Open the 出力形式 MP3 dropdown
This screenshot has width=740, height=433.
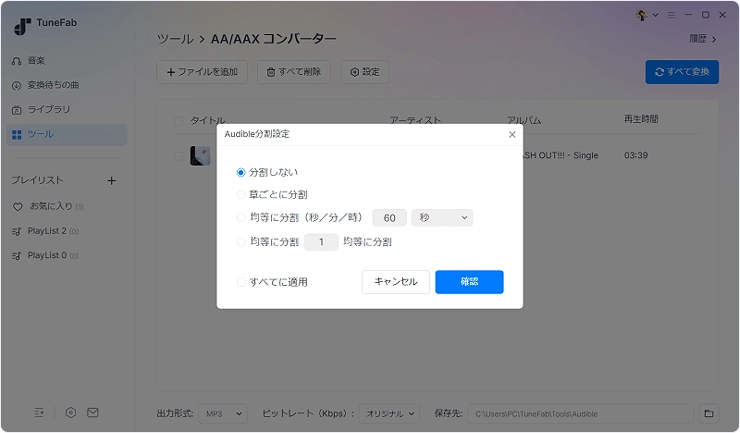[223, 414]
